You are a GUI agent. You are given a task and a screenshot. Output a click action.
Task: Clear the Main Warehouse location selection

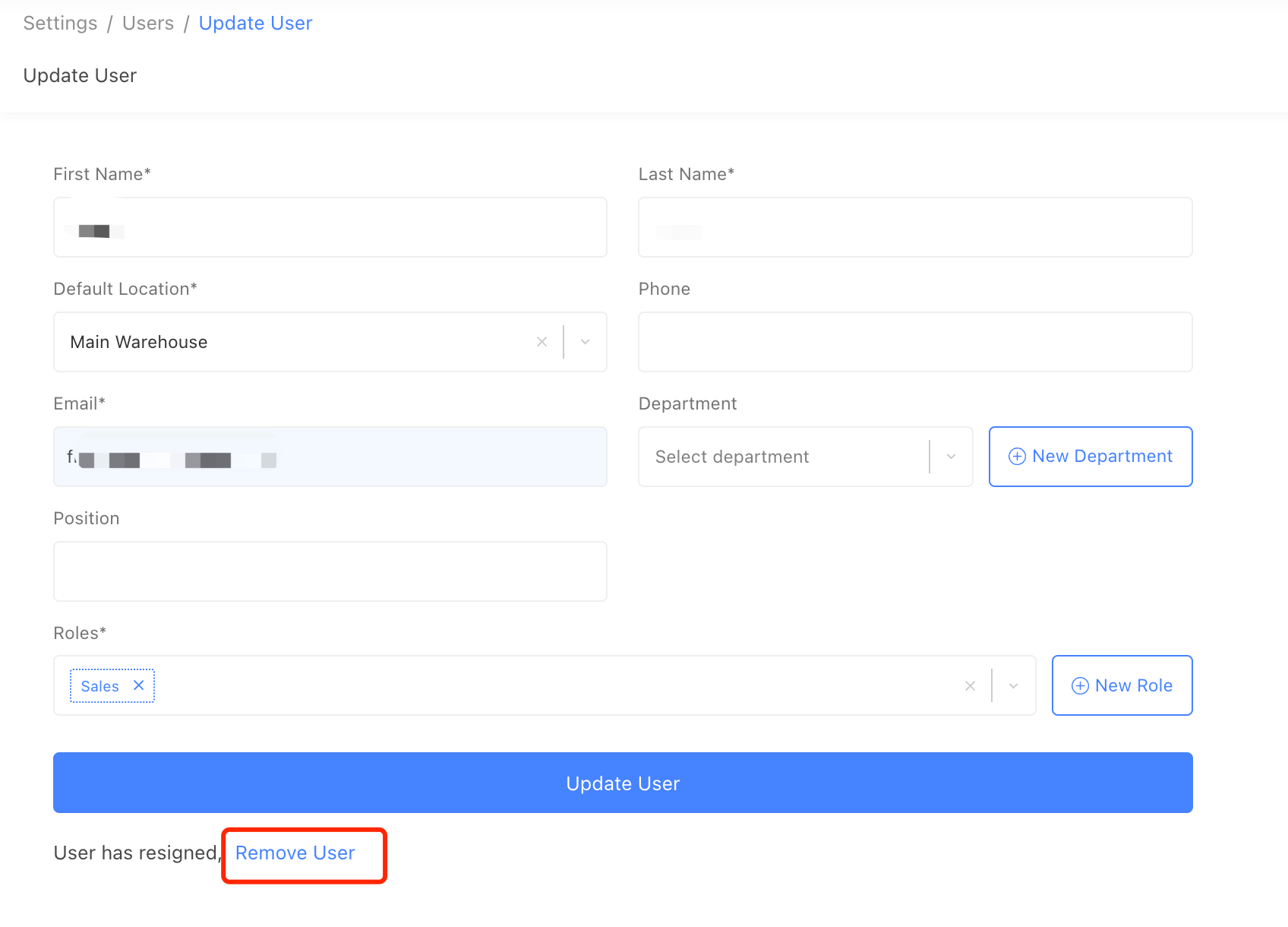[x=541, y=342]
